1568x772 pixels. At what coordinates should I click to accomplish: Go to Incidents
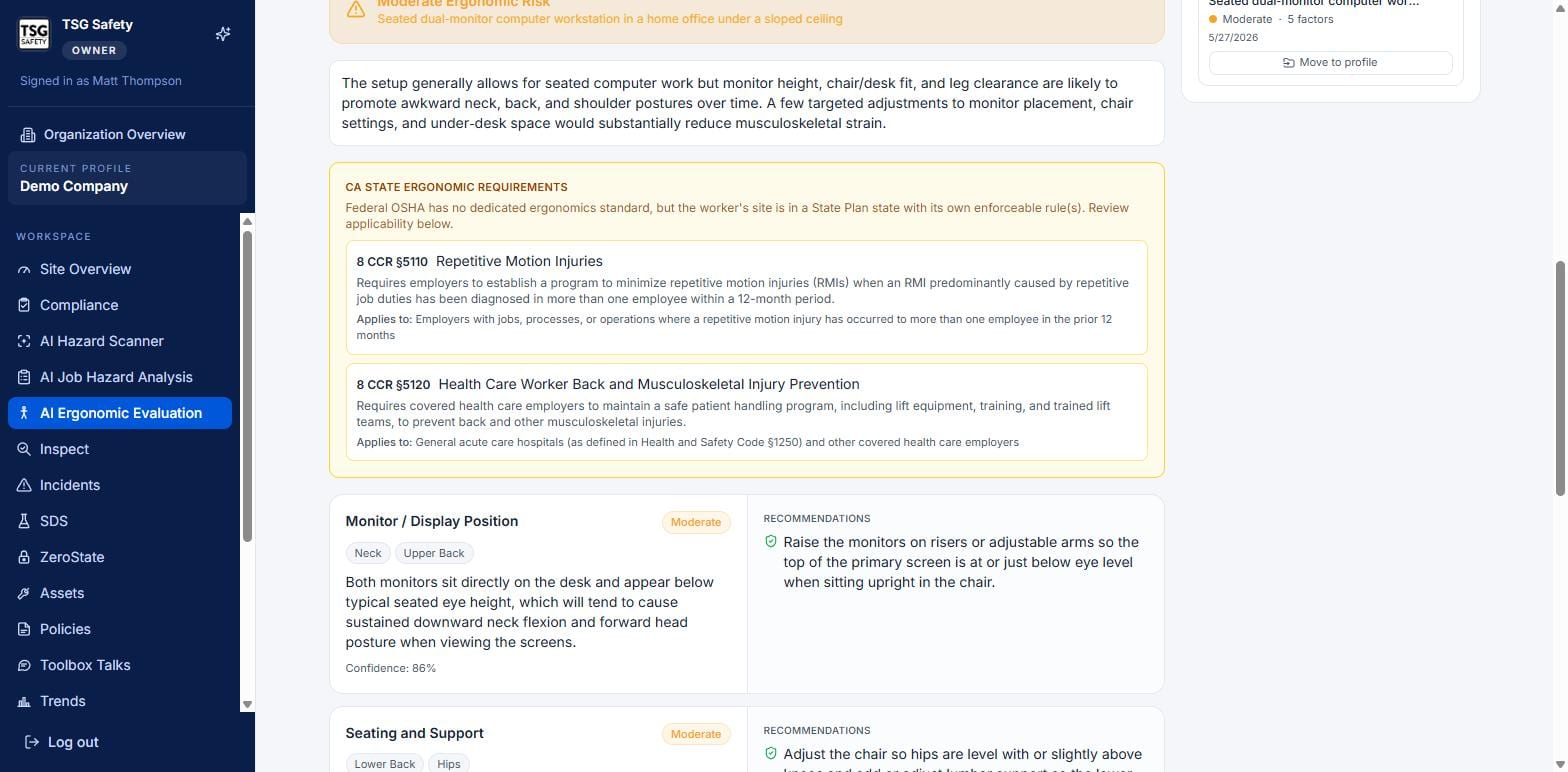120,485
